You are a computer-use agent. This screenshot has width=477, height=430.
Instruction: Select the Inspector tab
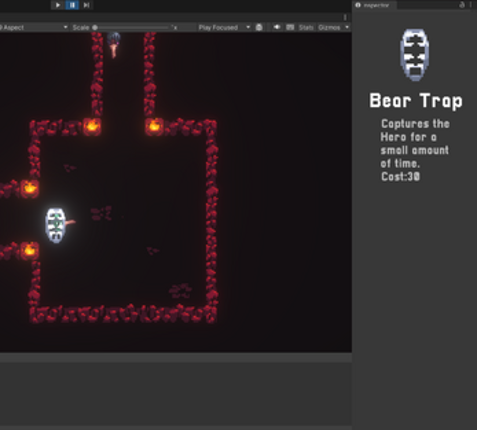[x=375, y=5]
